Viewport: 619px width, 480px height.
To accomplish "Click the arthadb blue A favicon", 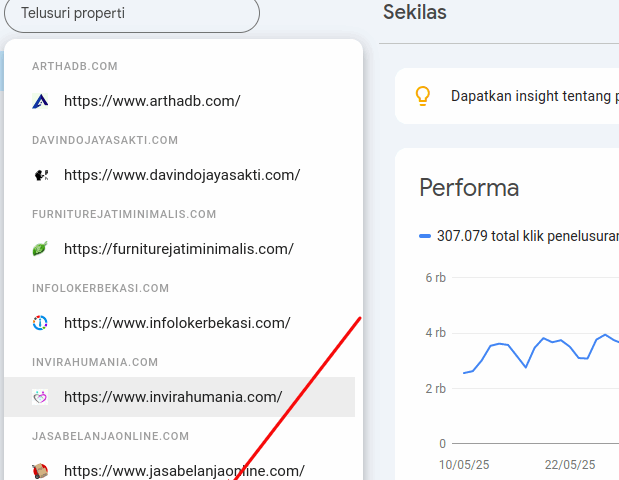I will click(x=40, y=101).
